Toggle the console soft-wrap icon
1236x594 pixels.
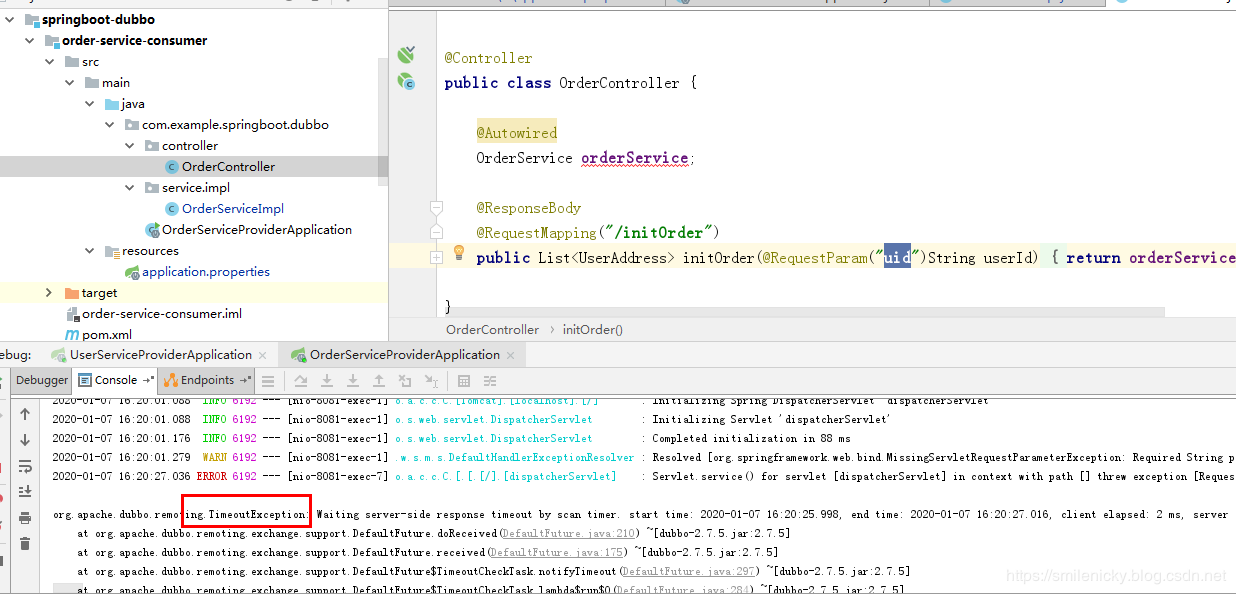pyautogui.click(x=25, y=466)
